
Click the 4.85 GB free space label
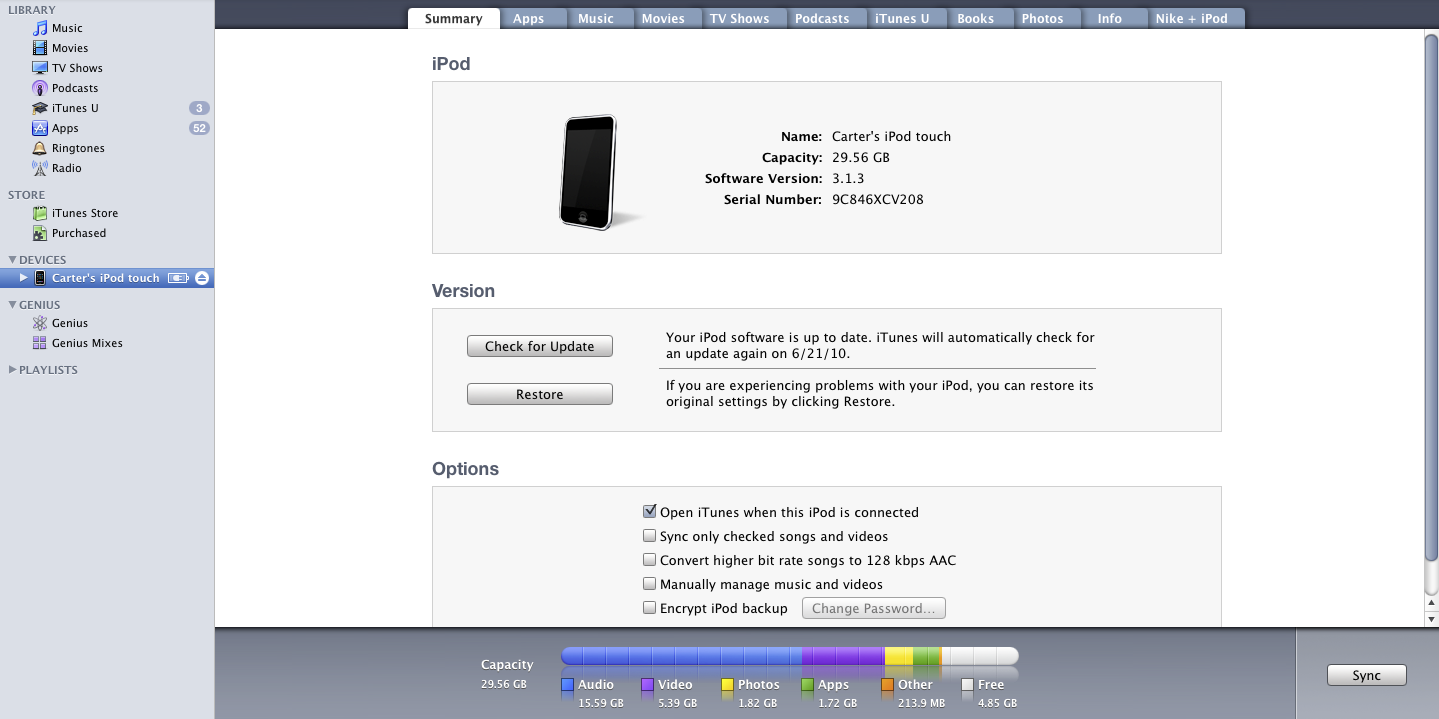tap(997, 703)
